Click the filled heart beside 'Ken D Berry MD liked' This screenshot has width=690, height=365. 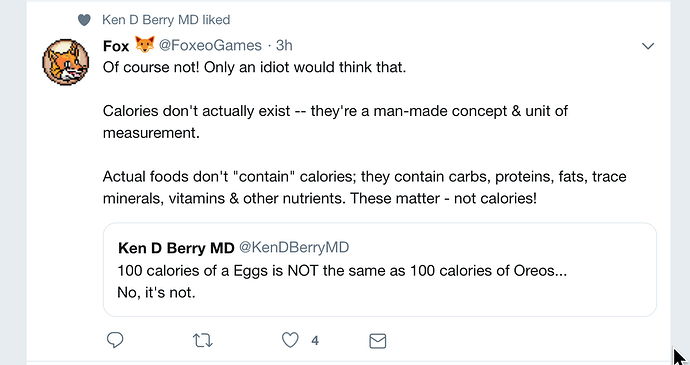click(84, 20)
